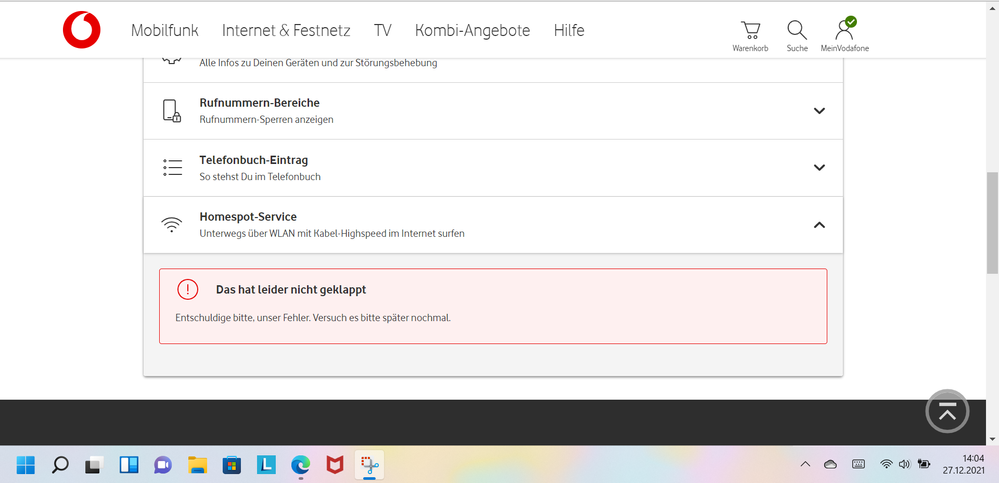Click 'Das hat leider nicht geklappt' text
The width and height of the screenshot is (999, 483).
[291, 290]
